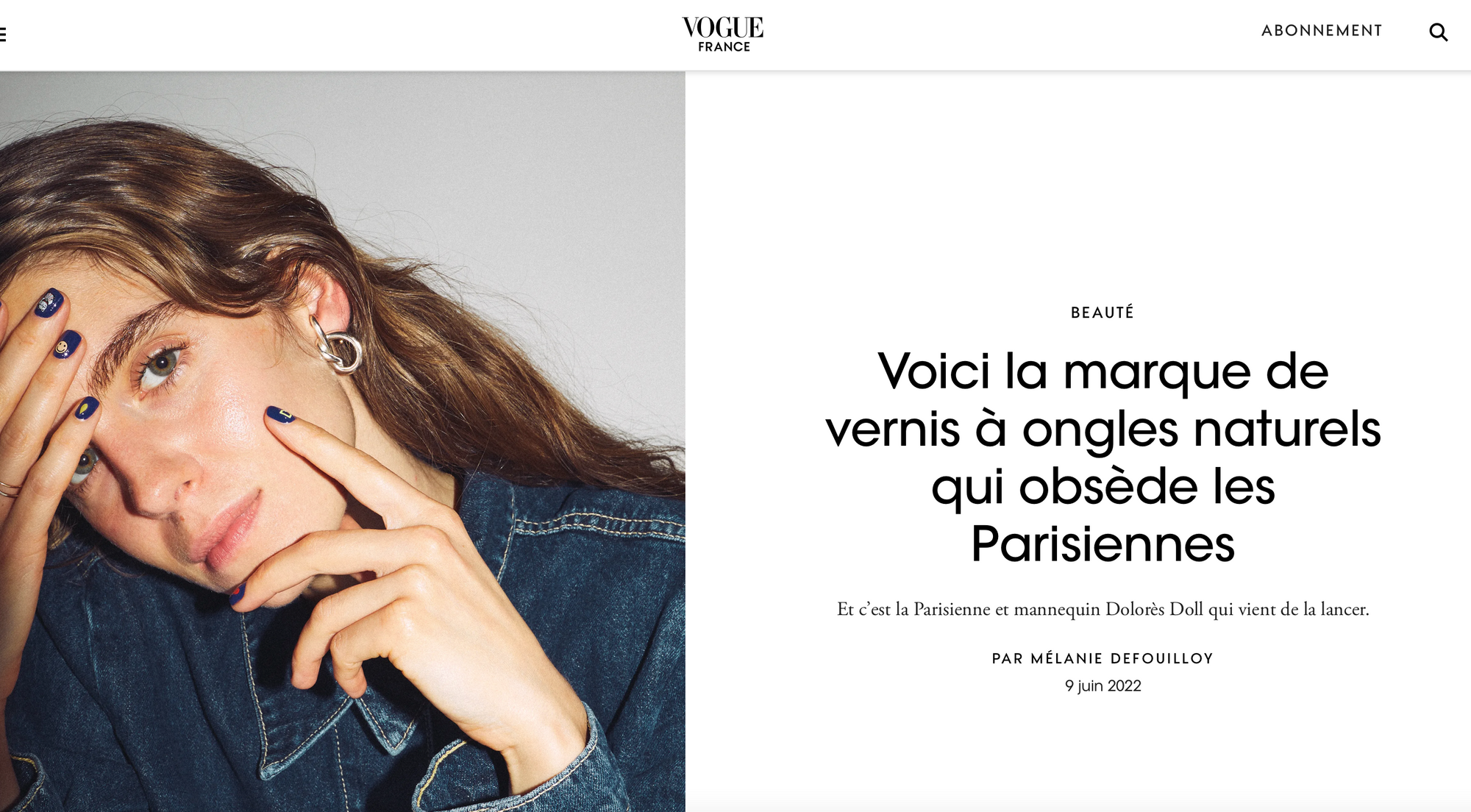The width and height of the screenshot is (1471, 812).
Task: Click the publication date 9 juin 2022
Action: pyautogui.click(x=1103, y=685)
